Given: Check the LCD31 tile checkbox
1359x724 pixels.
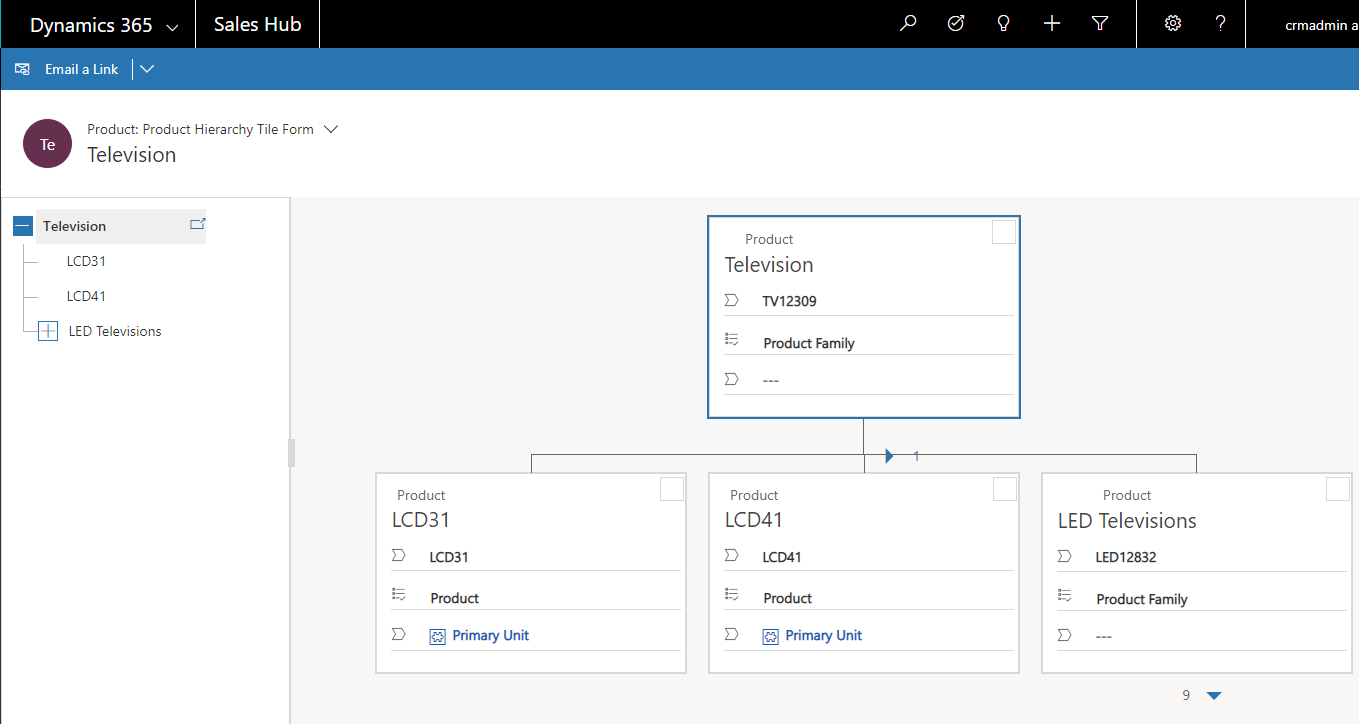Looking at the screenshot, I should pos(672,488).
